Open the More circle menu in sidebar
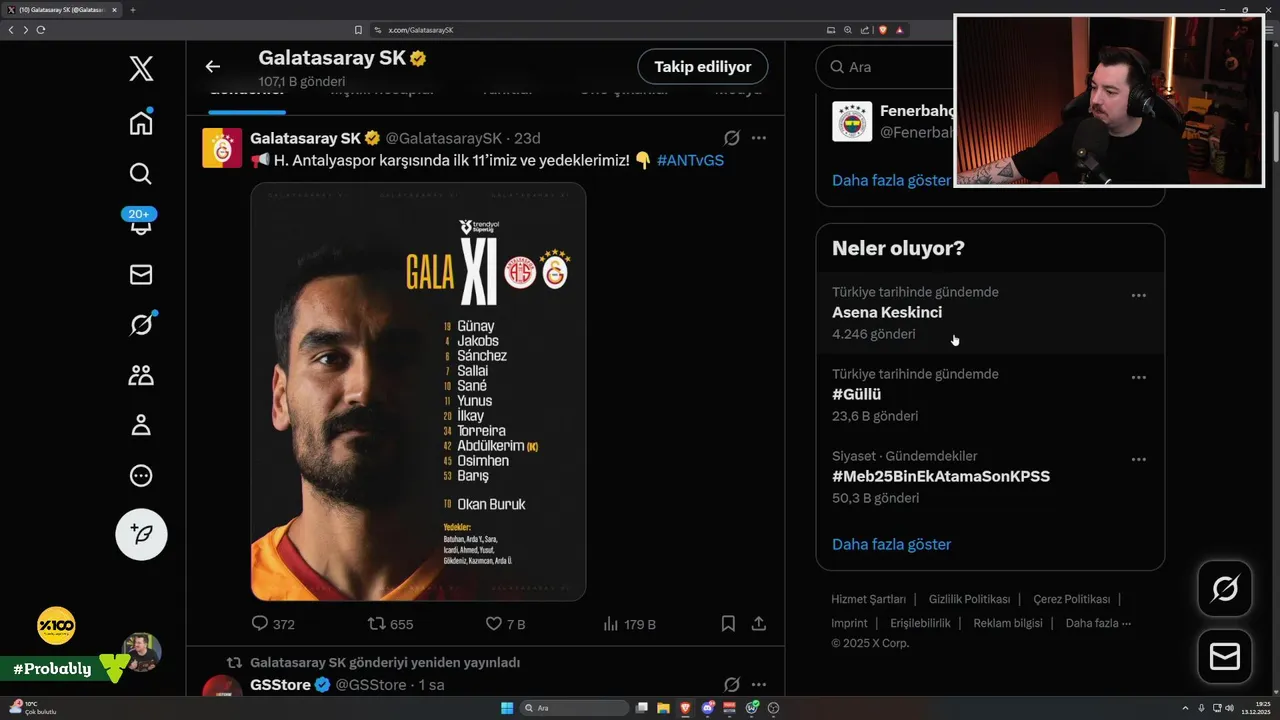 [x=141, y=476]
